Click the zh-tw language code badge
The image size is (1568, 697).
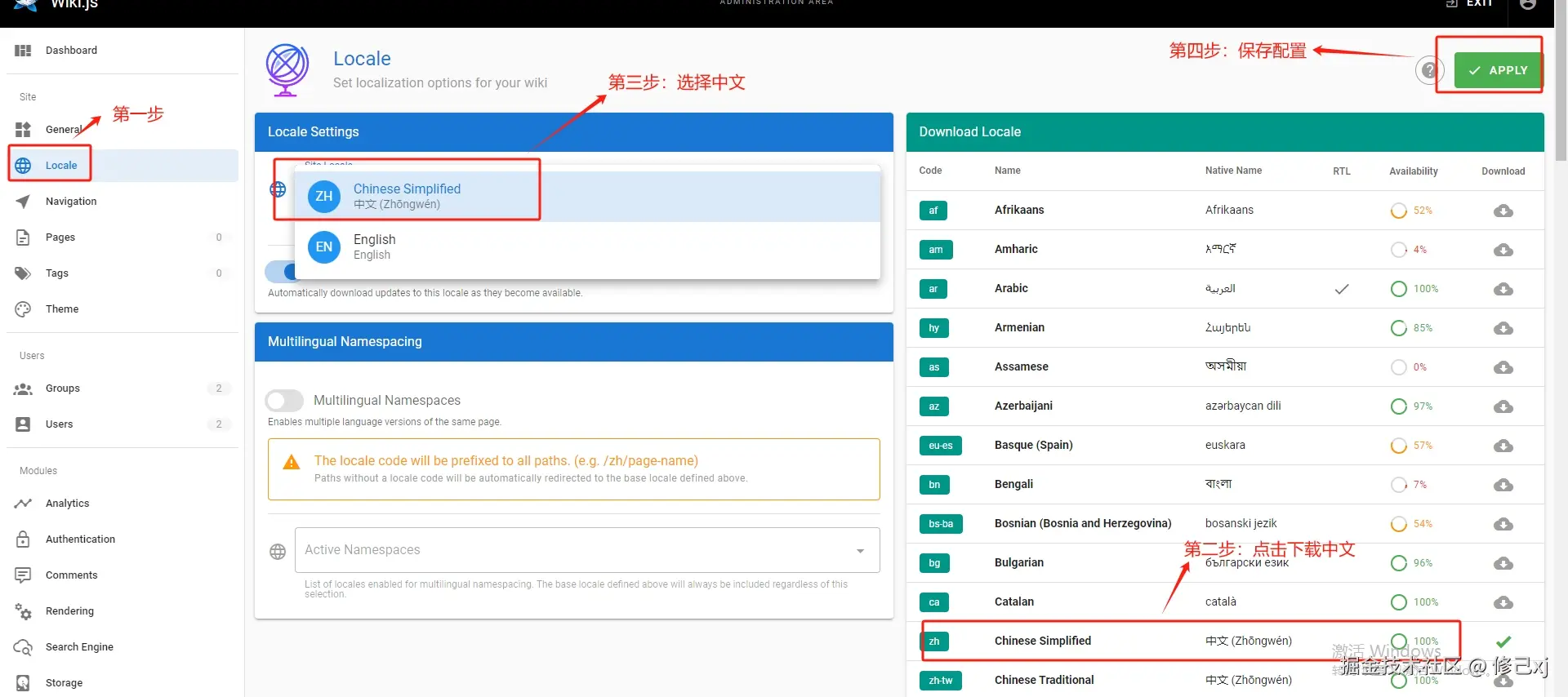(x=941, y=681)
